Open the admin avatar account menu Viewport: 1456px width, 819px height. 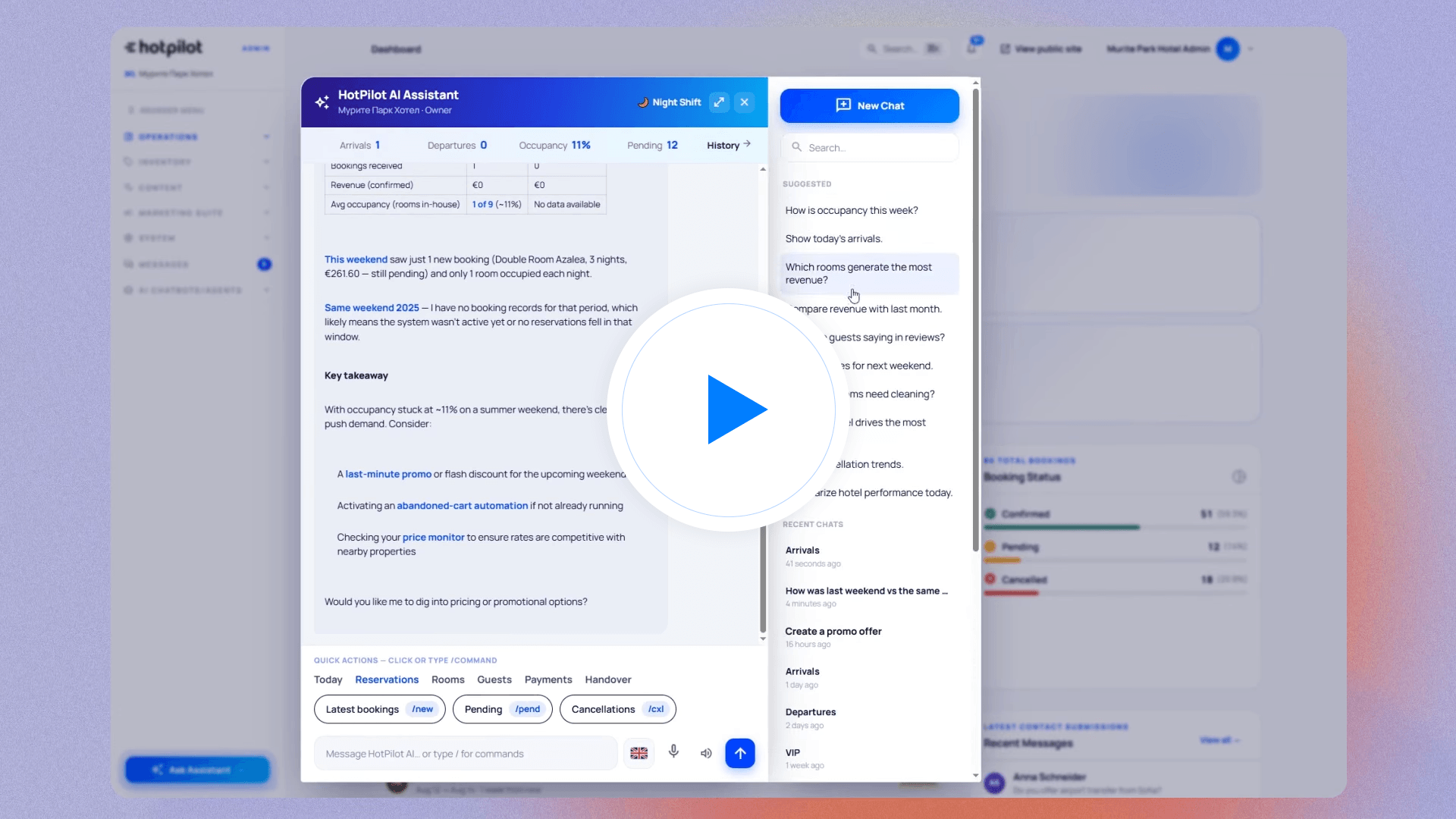[x=1227, y=49]
